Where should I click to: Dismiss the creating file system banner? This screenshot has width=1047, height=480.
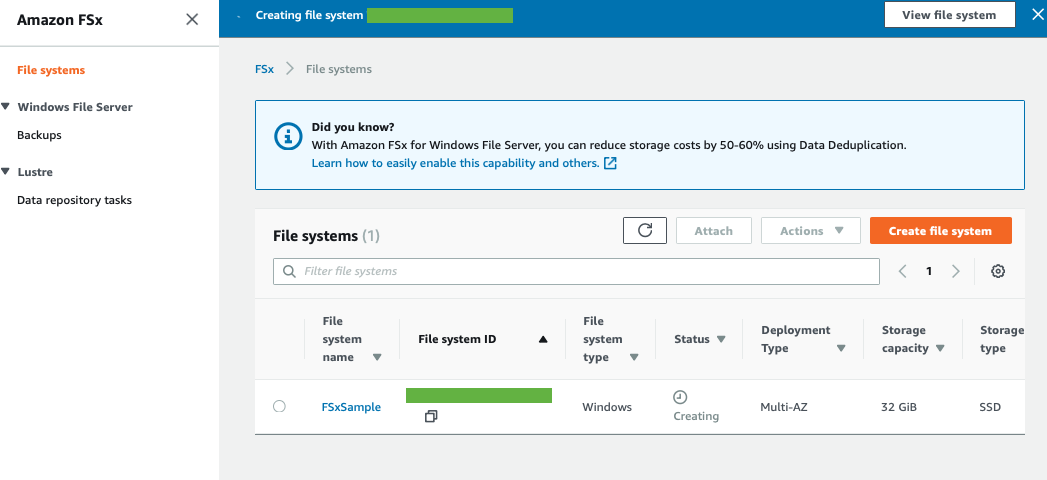pos(1037,15)
